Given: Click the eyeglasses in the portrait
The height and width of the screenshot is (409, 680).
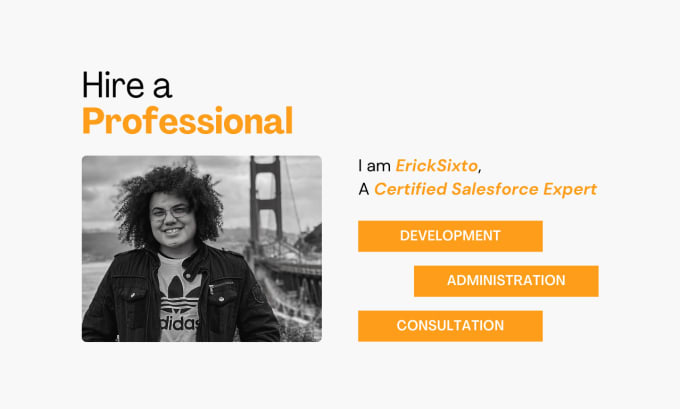Looking at the screenshot, I should coord(172,213).
